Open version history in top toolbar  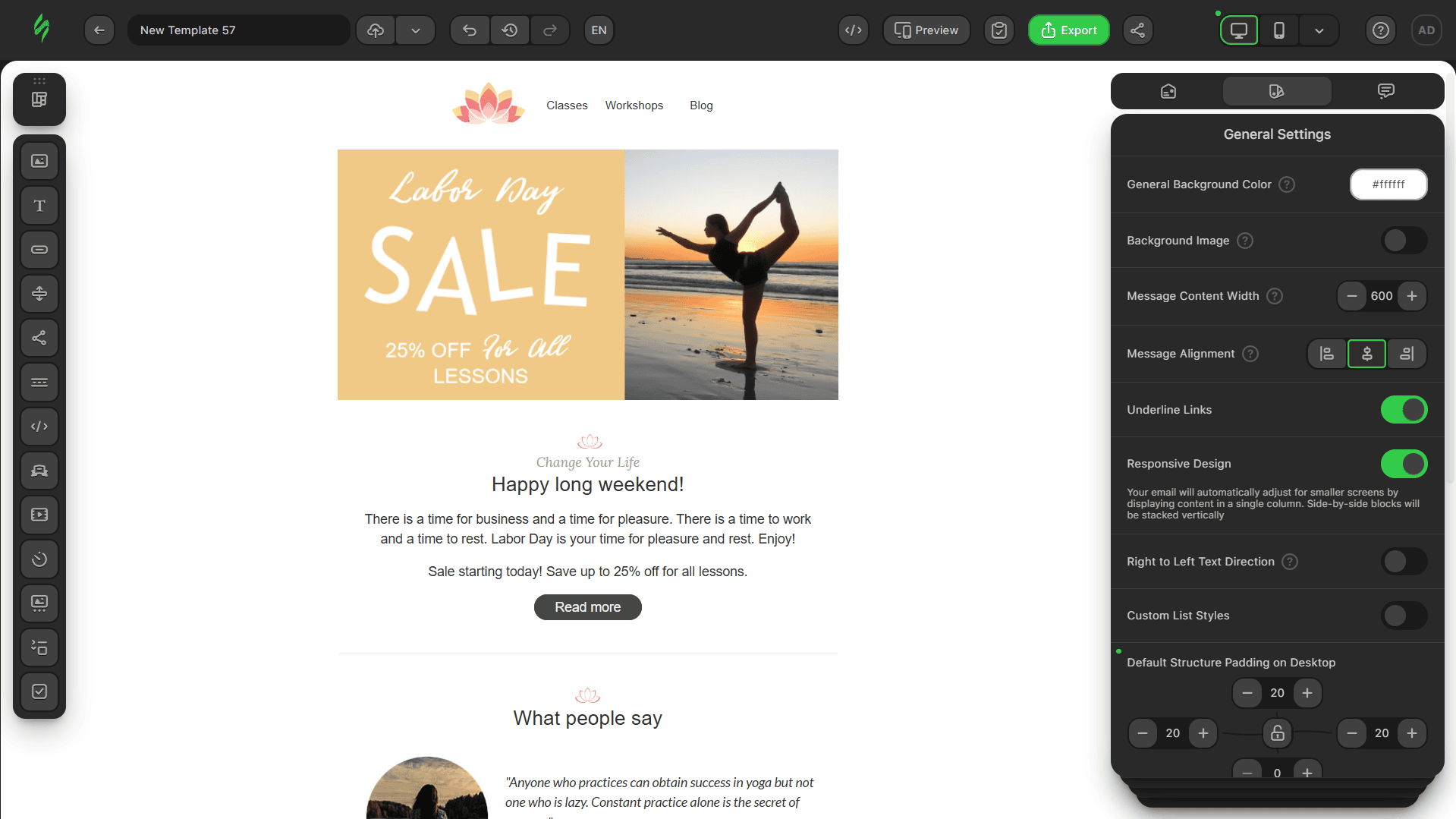pyautogui.click(x=510, y=30)
